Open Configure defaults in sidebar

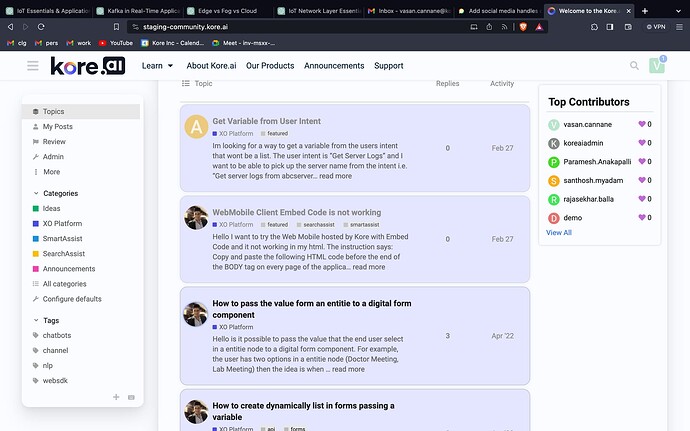tap(72, 298)
